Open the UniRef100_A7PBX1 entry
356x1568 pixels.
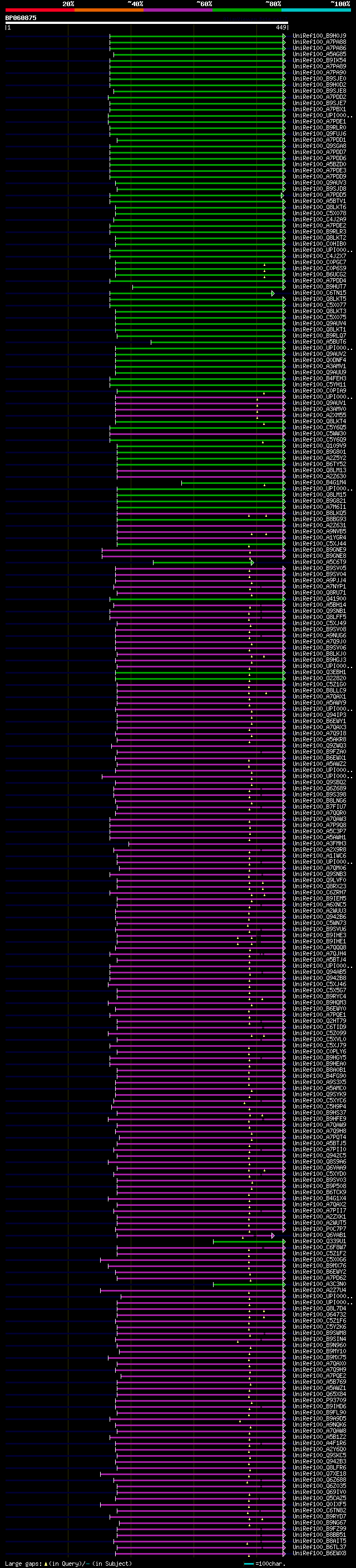pyautogui.click(x=319, y=110)
